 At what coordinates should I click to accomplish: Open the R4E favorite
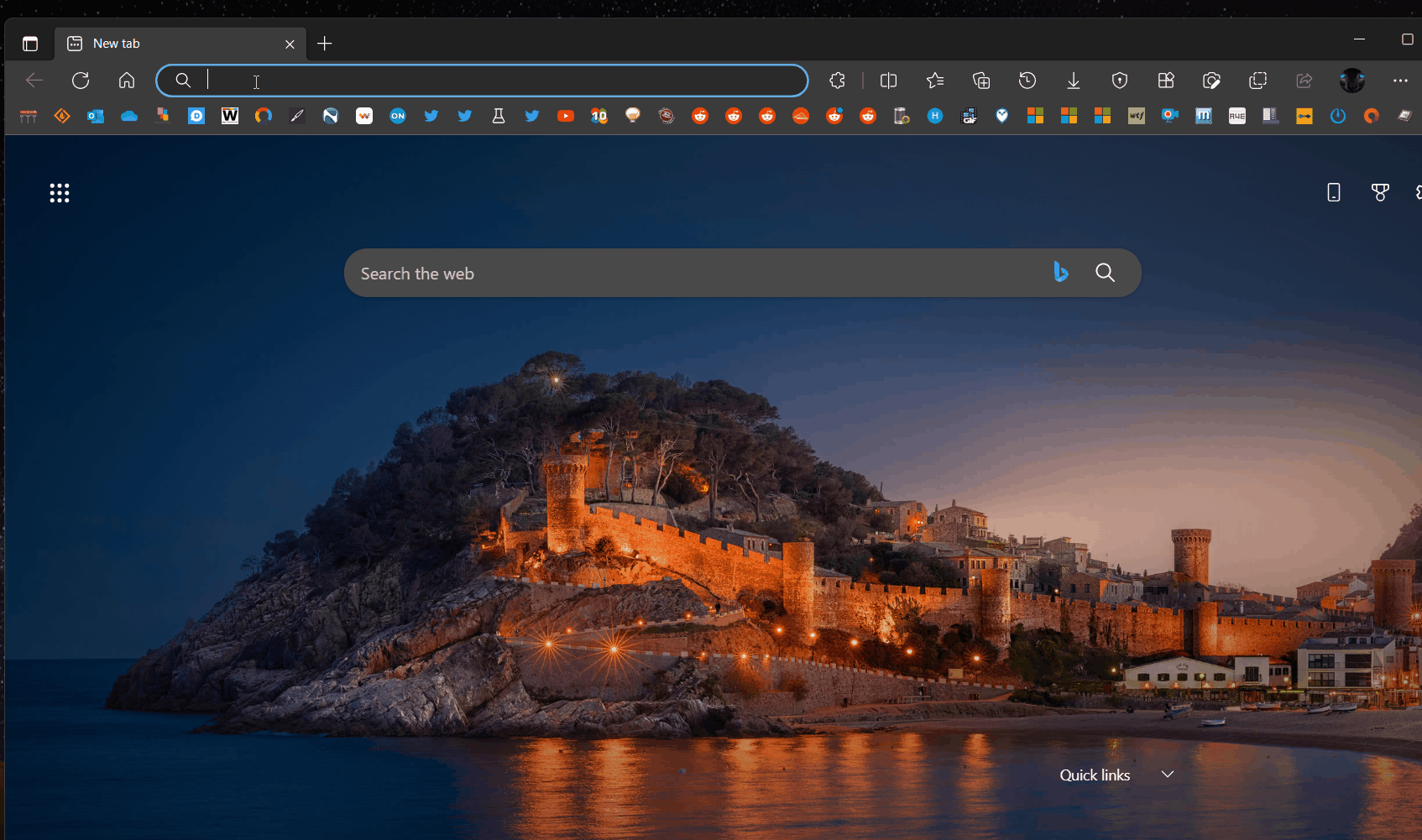1237,116
